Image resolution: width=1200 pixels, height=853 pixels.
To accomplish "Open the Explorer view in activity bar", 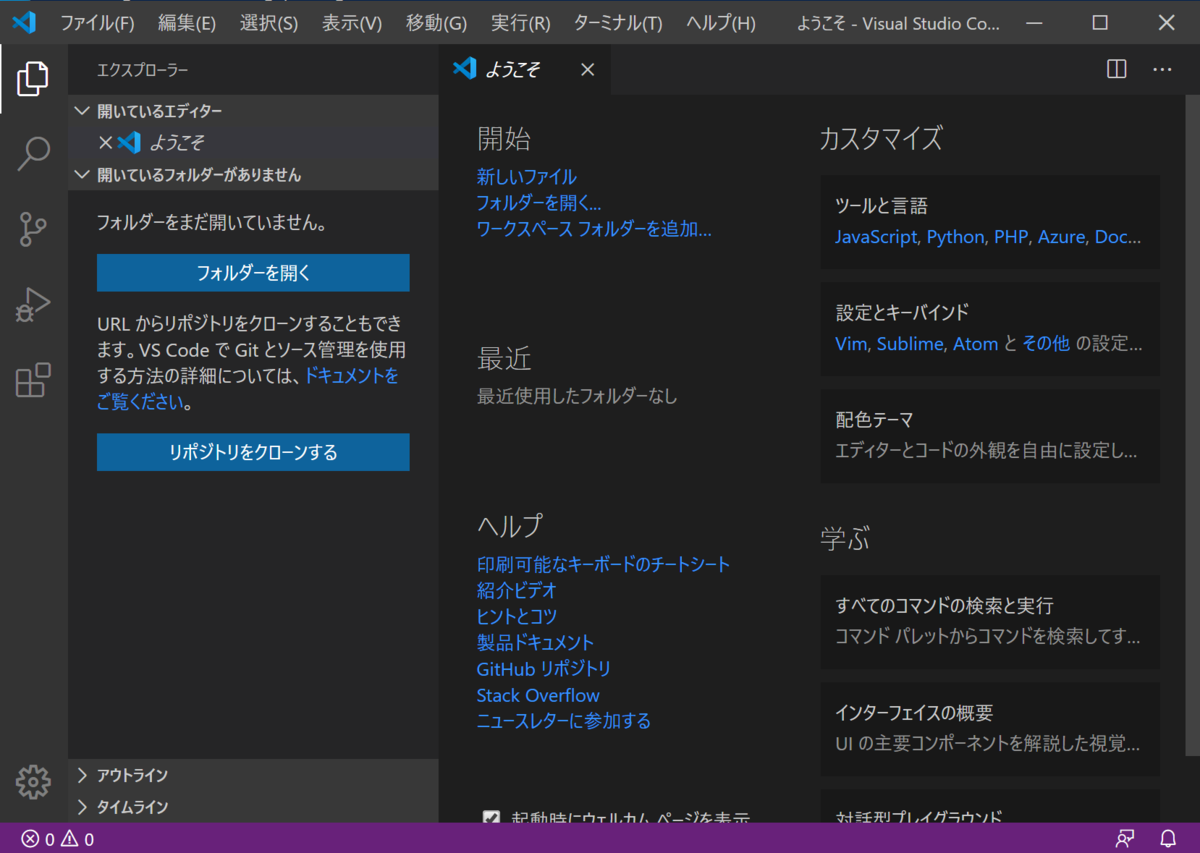I will point(33,79).
